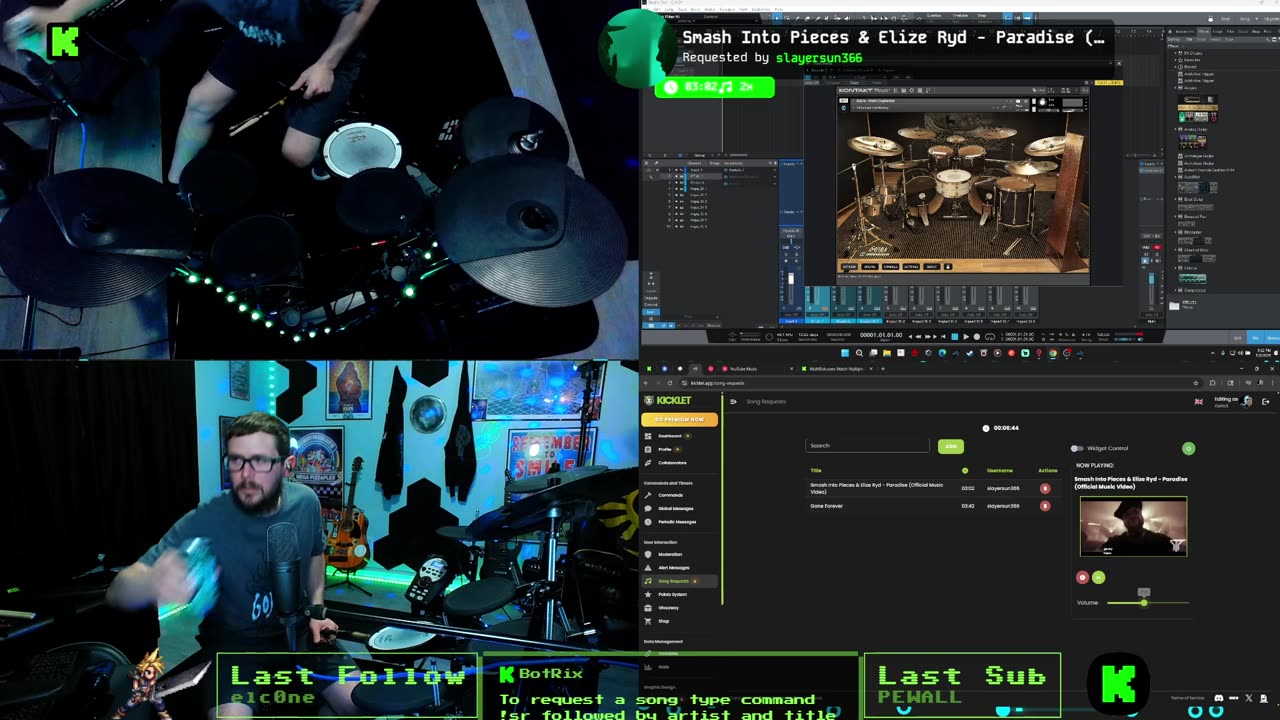Open the Windows Start menu
This screenshot has width=1280, height=720.
tap(846, 353)
